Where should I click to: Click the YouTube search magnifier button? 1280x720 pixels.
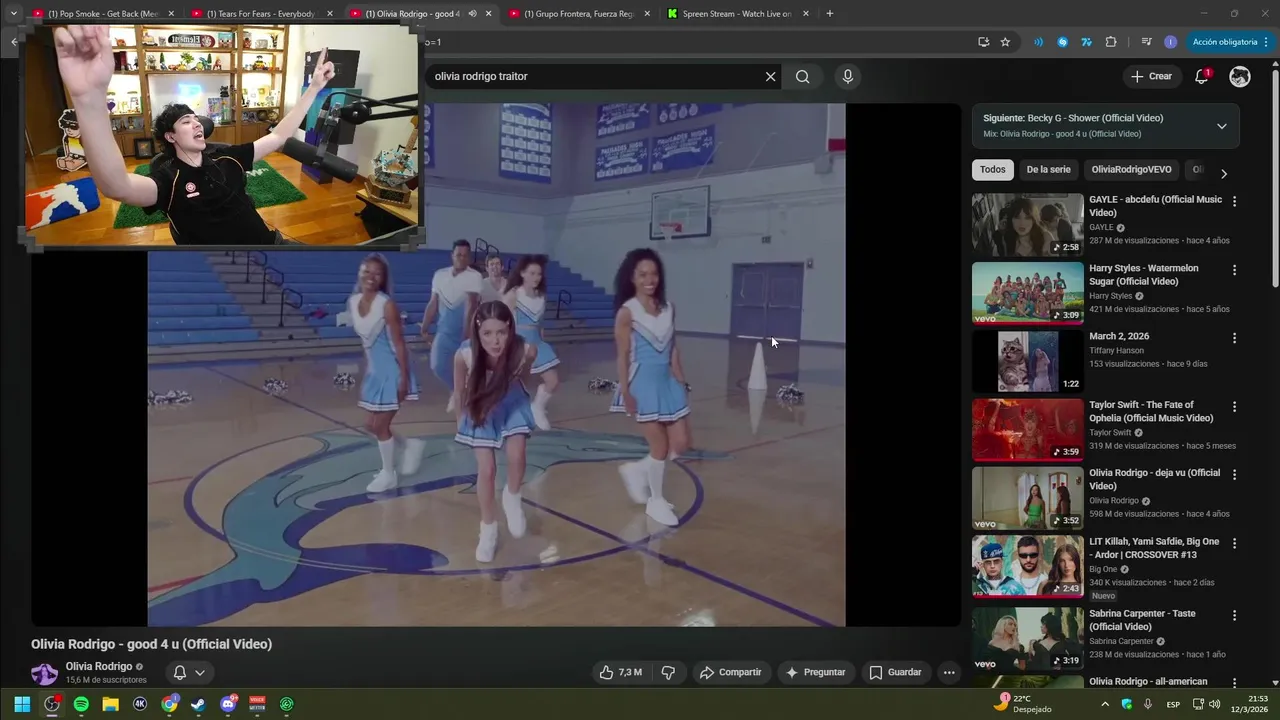(x=802, y=77)
